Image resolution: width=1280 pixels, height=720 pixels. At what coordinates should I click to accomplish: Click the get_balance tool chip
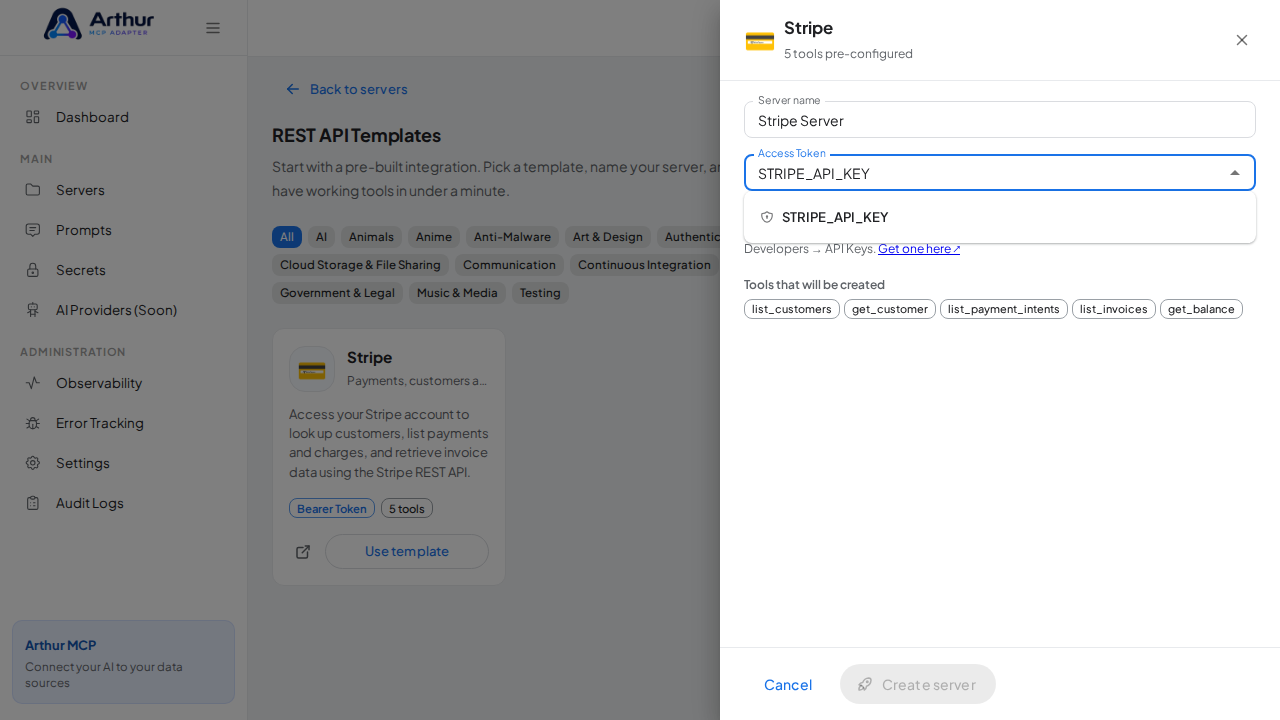1201,309
